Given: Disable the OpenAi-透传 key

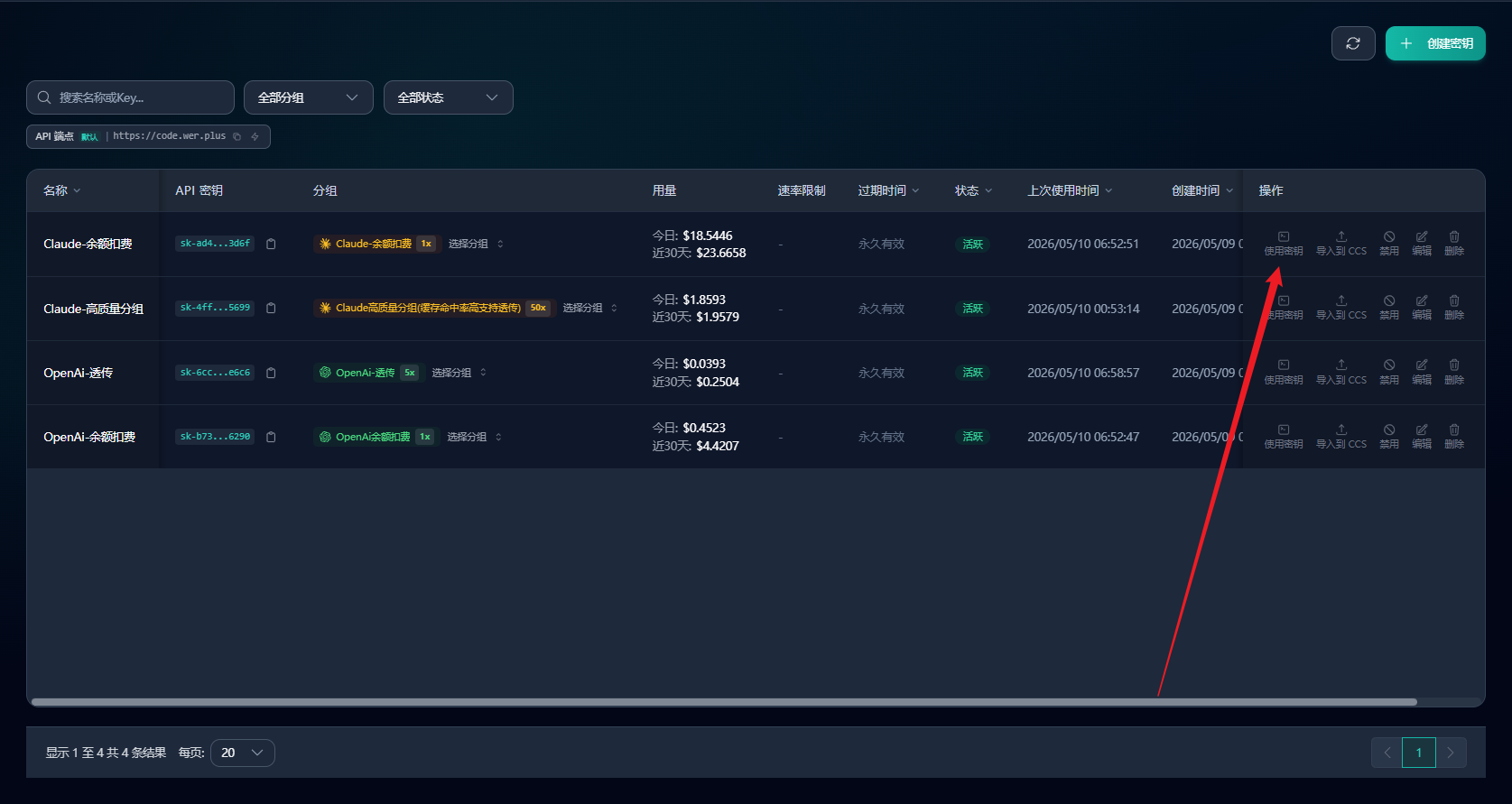Looking at the screenshot, I should 1389,373.
